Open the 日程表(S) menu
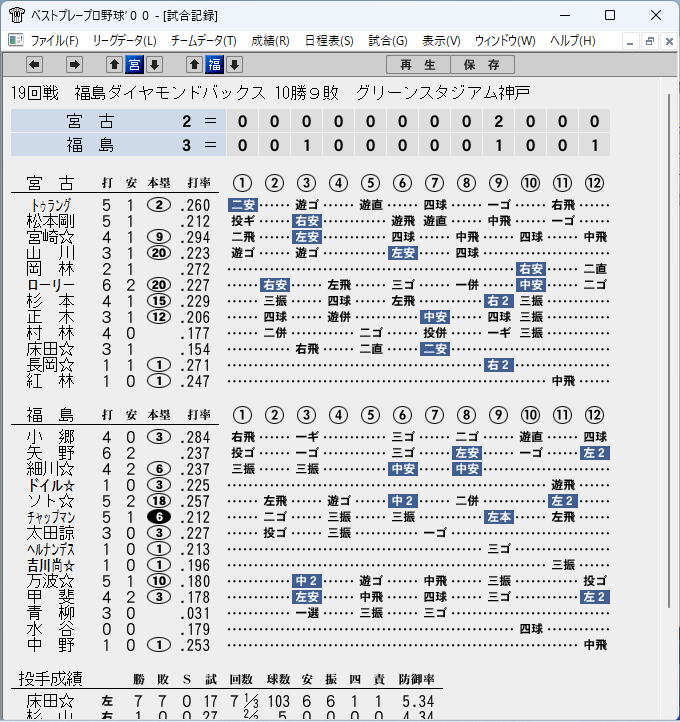This screenshot has height=722, width=680. tap(329, 41)
